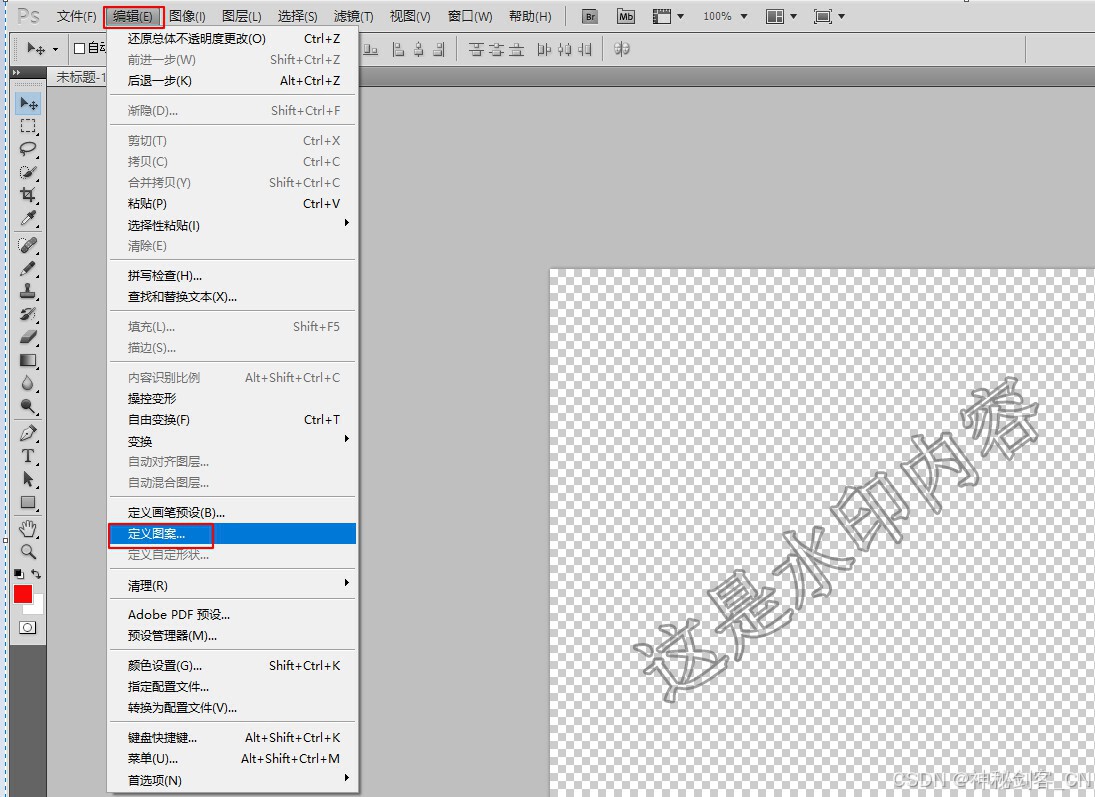Launch Adobe Bridge with Br icon
The width and height of the screenshot is (1095, 797).
pos(590,16)
